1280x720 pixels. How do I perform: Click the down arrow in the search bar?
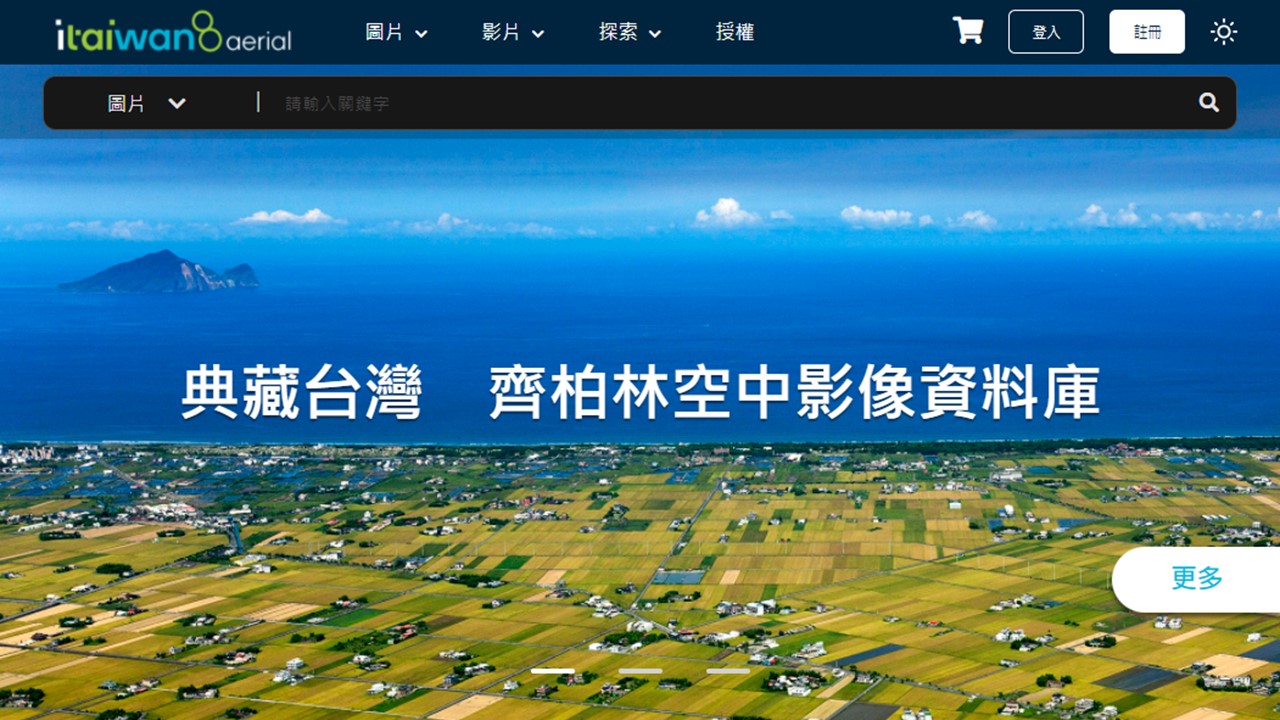[177, 103]
